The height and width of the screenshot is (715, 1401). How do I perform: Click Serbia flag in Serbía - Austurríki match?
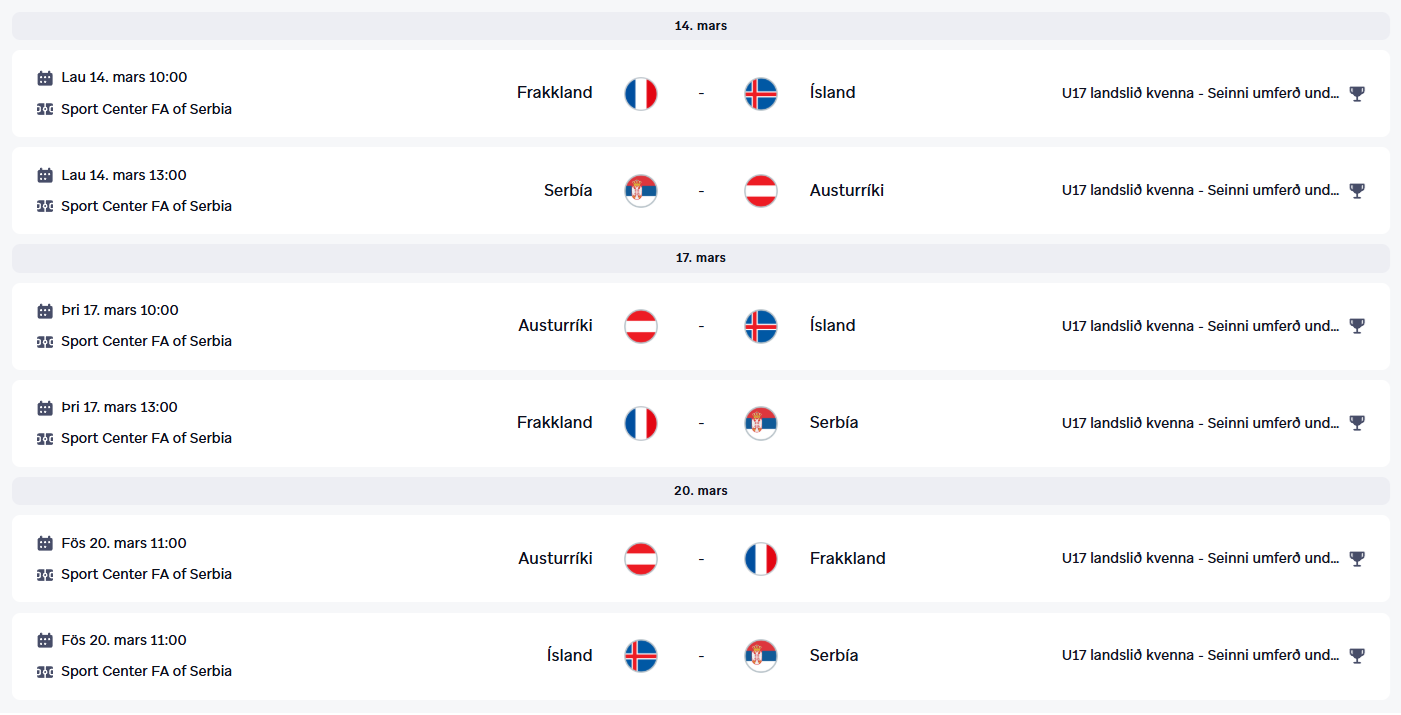[641, 191]
